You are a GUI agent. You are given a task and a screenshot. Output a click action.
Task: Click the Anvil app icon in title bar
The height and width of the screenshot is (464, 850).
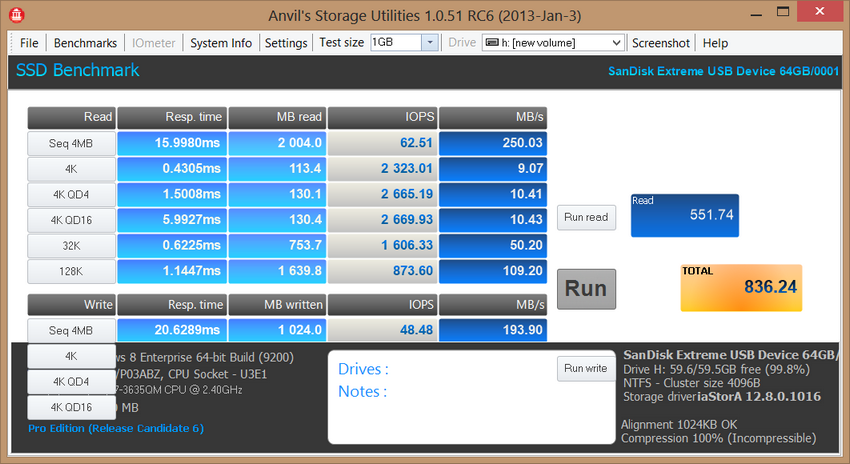(16, 15)
